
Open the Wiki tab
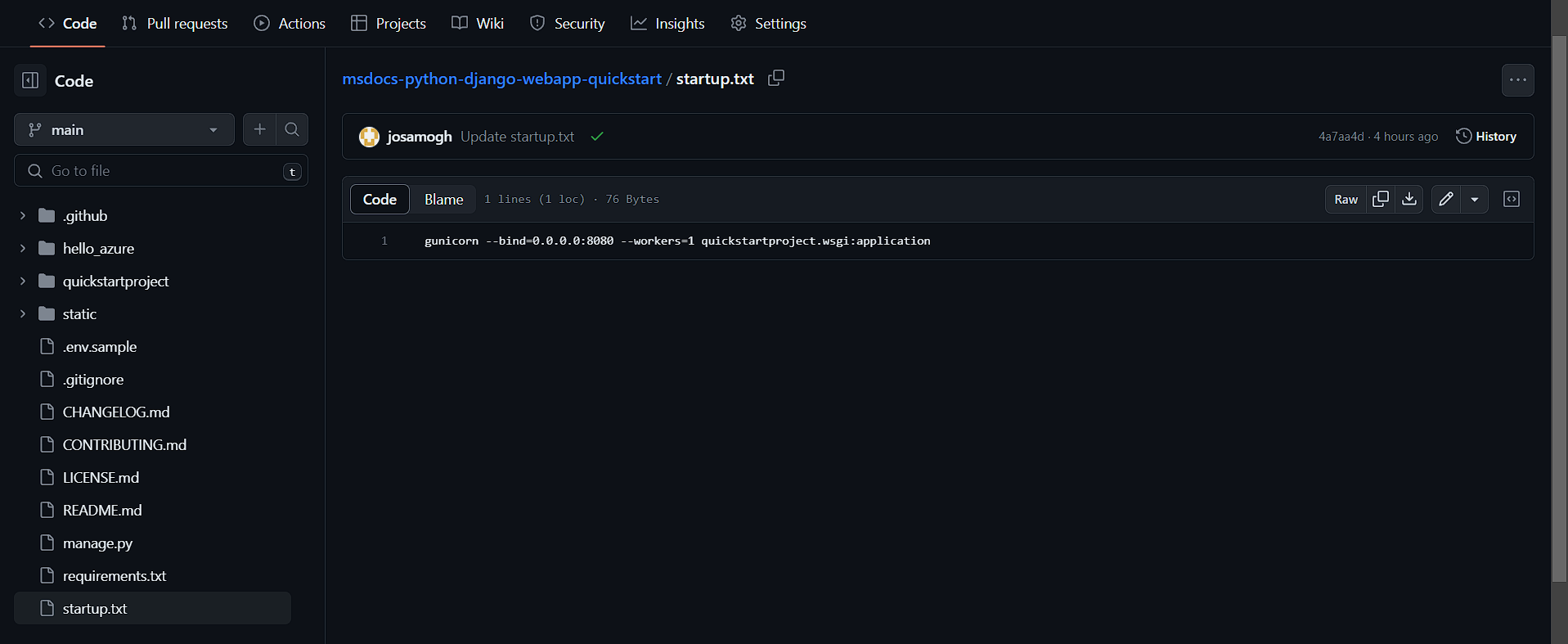coord(478,24)
